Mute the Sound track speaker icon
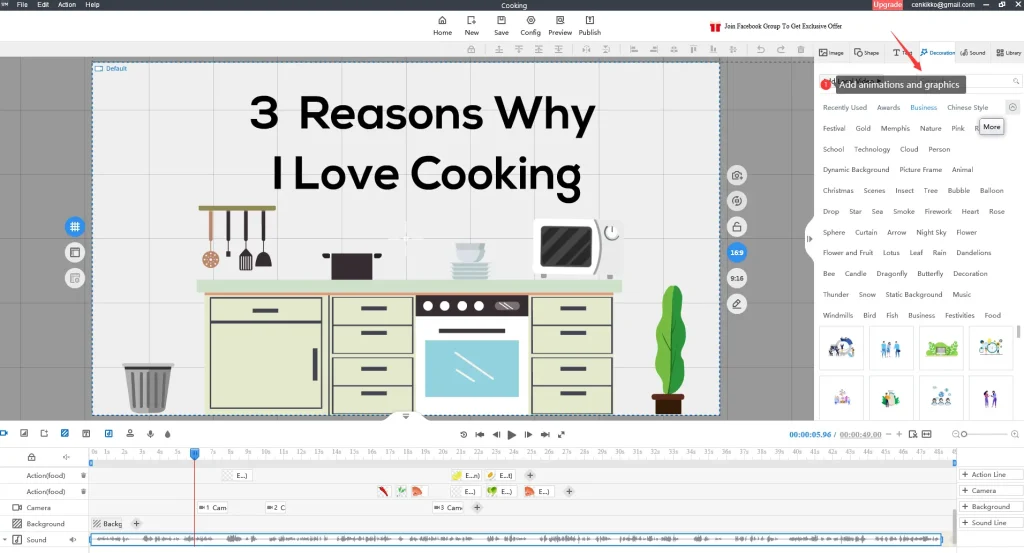Screen dimensions: 1024x553 pos(73,540)
